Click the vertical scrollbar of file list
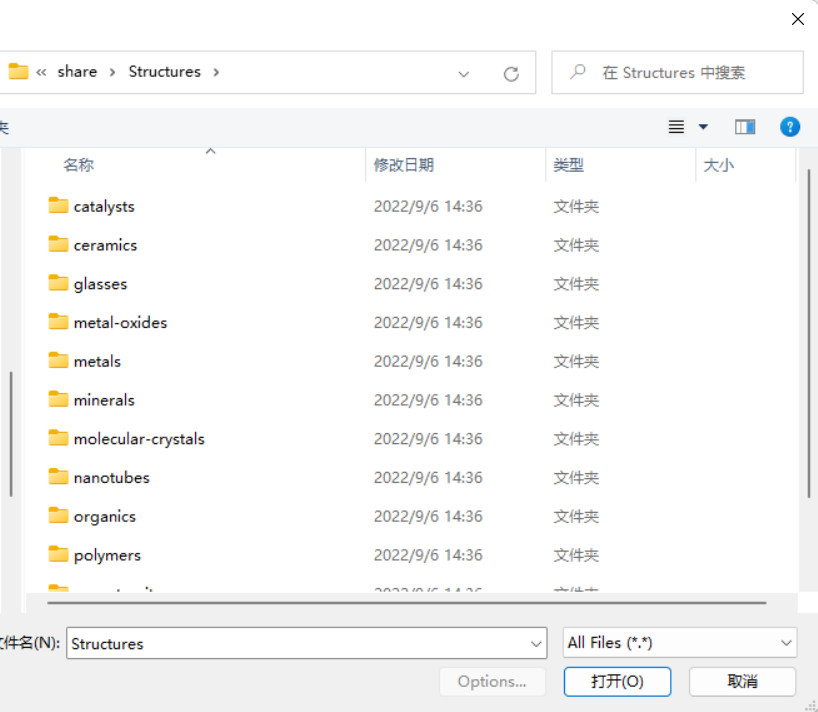The width and height of the screenshot is (818, 712). tap(809, 333)
